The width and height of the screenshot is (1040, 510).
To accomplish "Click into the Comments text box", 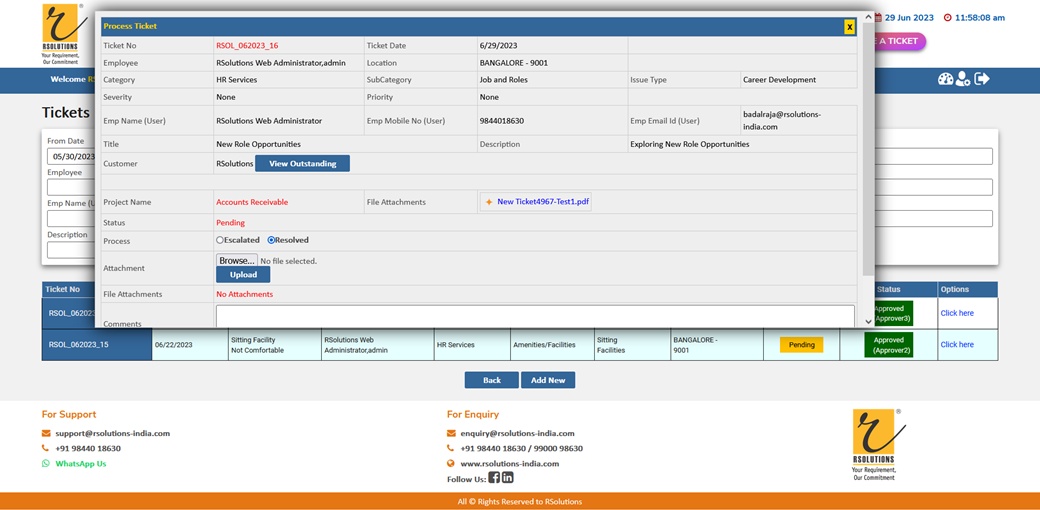I will 535,316.
